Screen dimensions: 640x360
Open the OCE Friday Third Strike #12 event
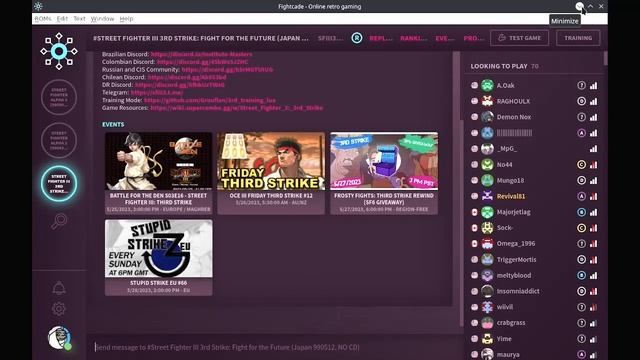coord(271,173)
